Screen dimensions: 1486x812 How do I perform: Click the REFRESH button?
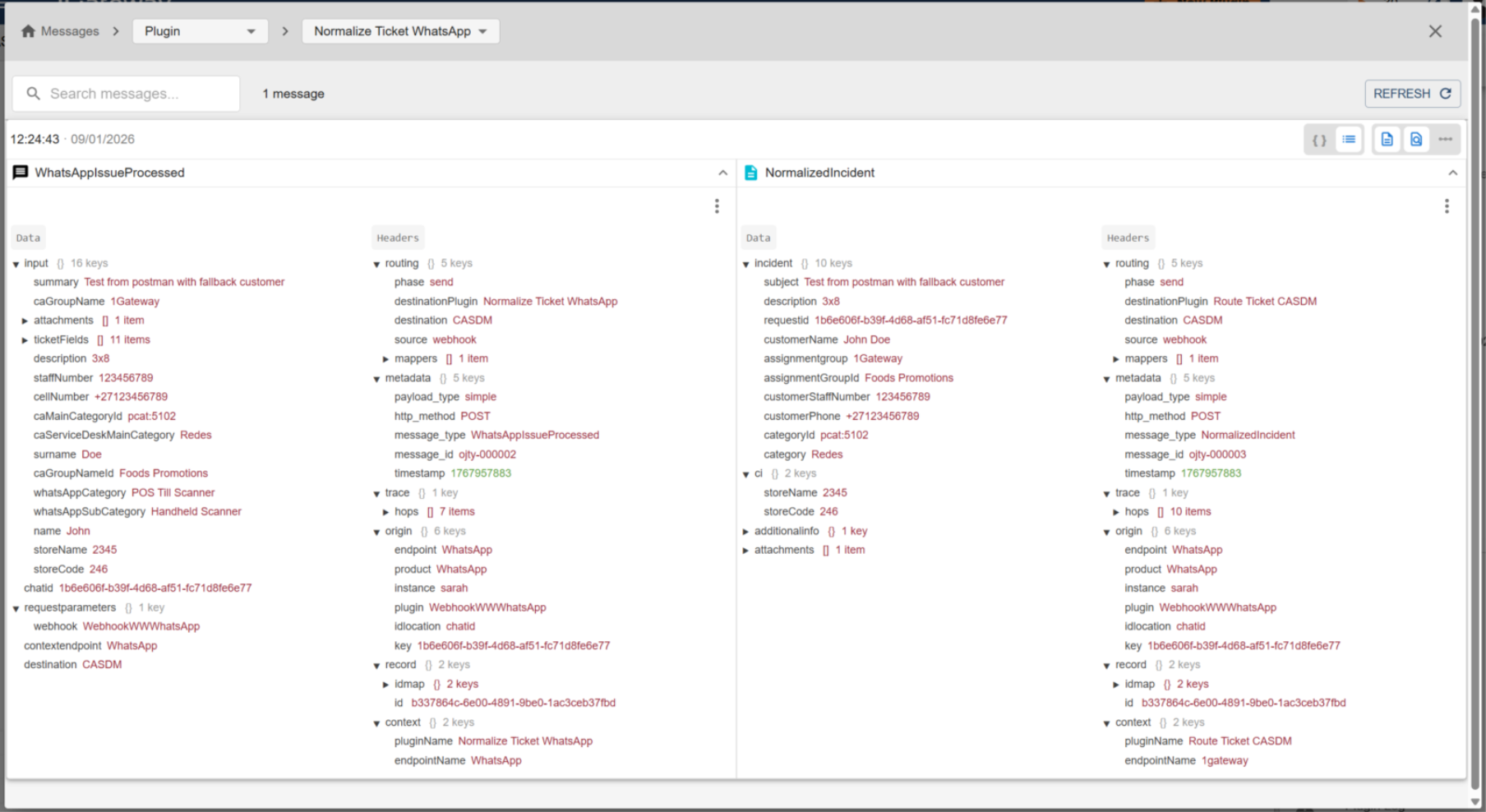(1411, 94)
